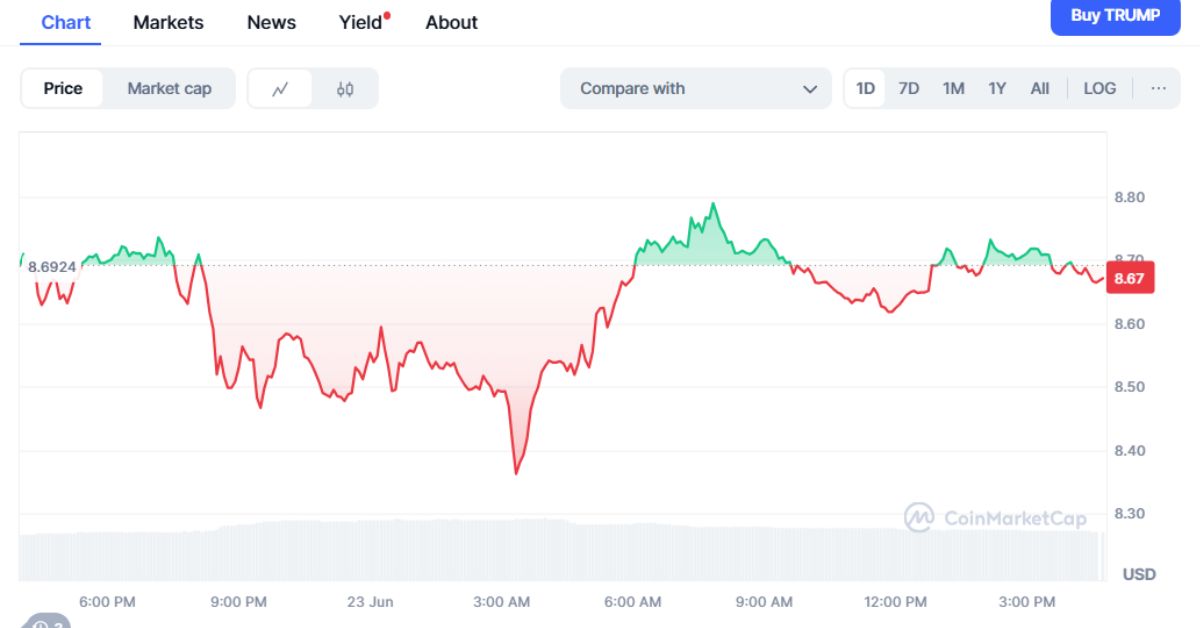The height and width of the screenshot is (628, 1200).
Task: Toggle the Price view
Action: pyautogui.click(x=63, y=88)
